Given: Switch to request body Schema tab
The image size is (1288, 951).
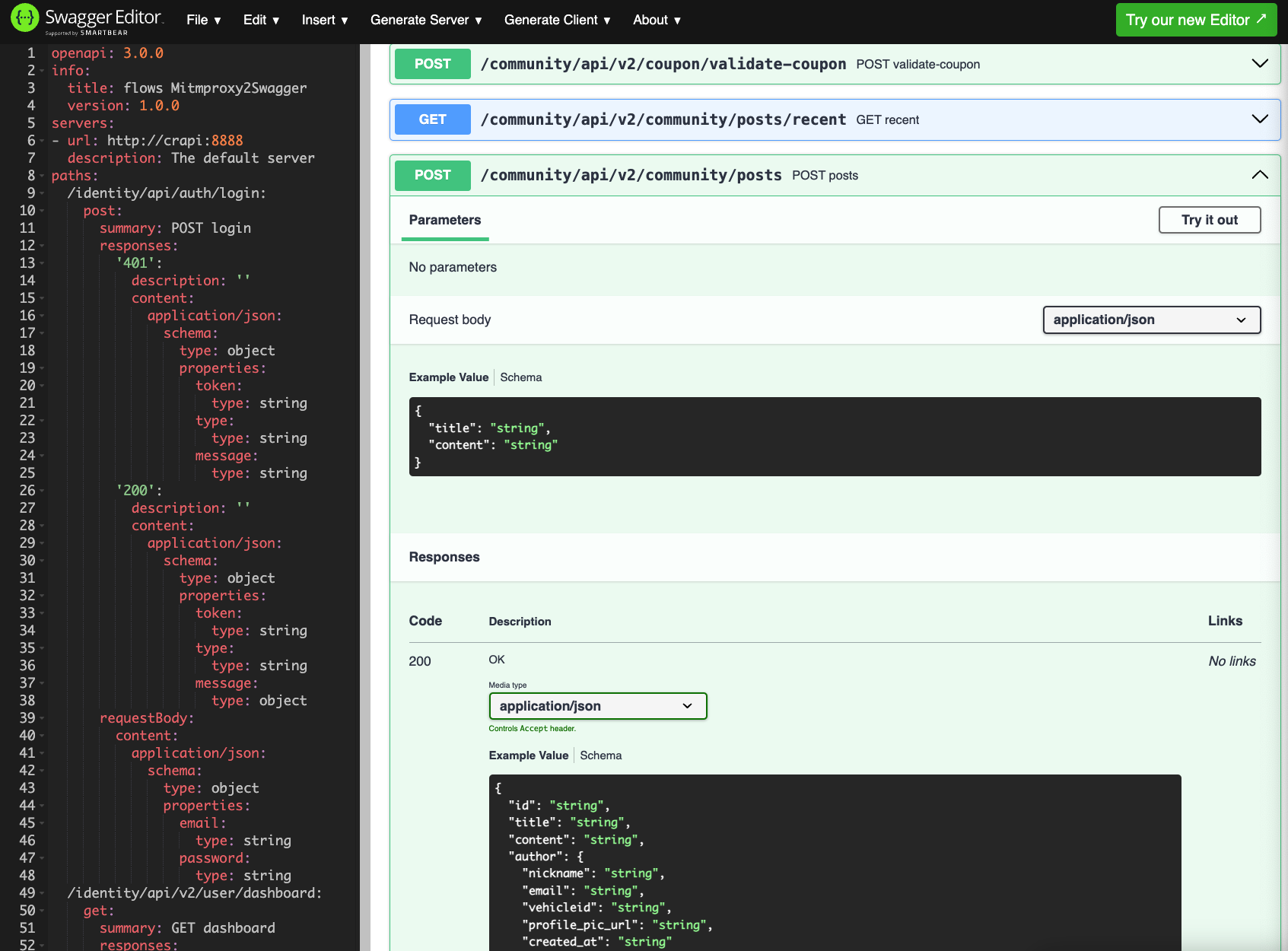Looking at the screenshot, I should pos(521,377).
